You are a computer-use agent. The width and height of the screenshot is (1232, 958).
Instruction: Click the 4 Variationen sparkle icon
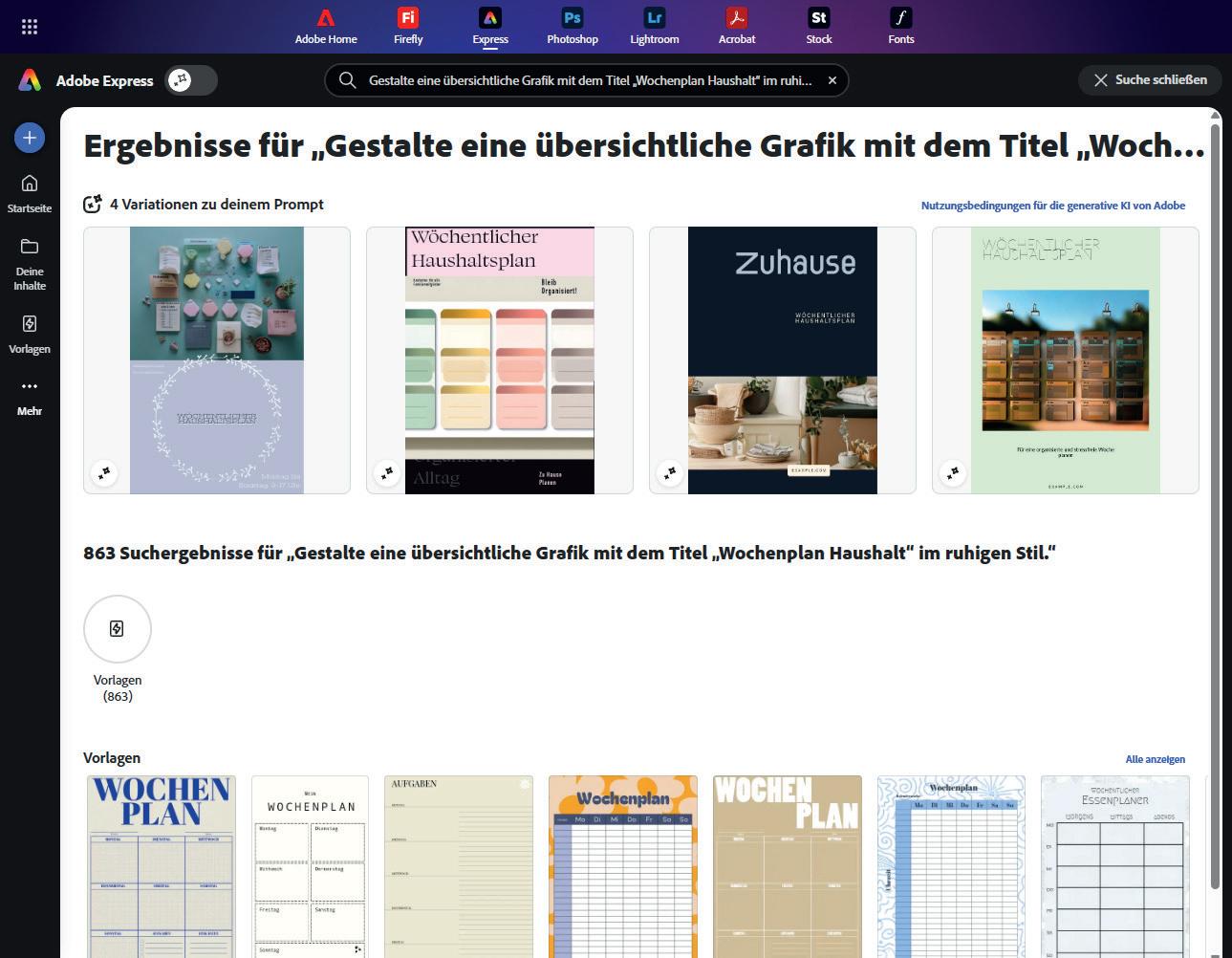click(x=93, y=204)
